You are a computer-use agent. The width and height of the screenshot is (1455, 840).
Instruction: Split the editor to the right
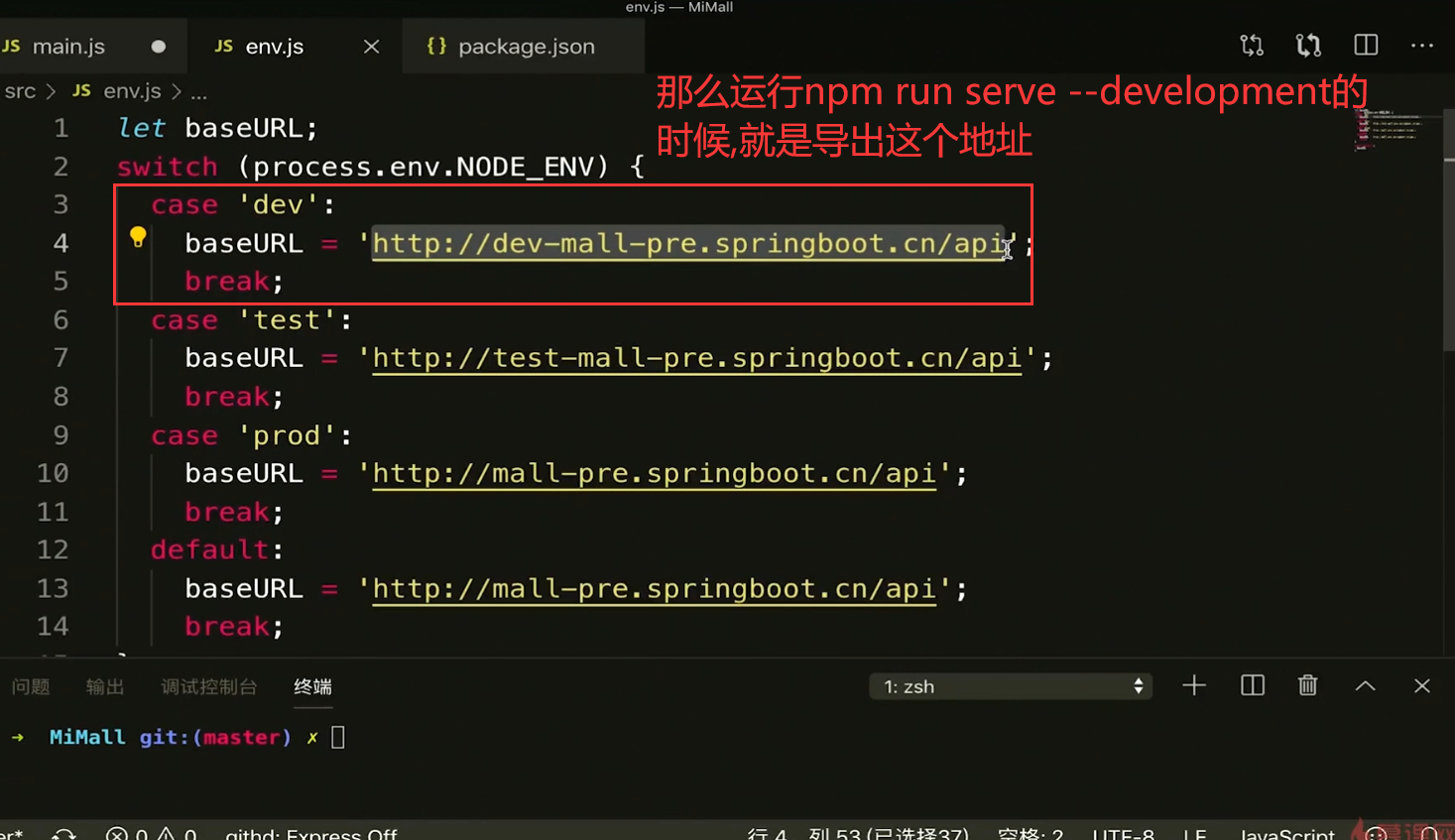[x=1366, y=45]
